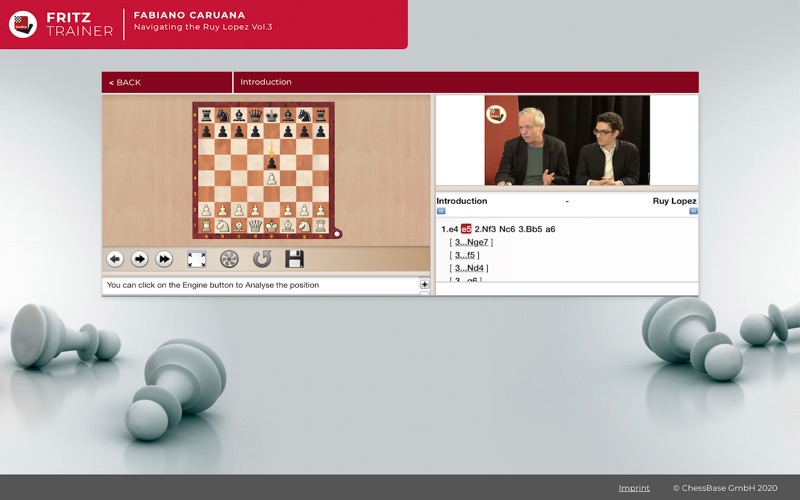The width and height of the screenshot is (800, 500).
Task: Select the black knight on g8
Action: coord(304,116)
